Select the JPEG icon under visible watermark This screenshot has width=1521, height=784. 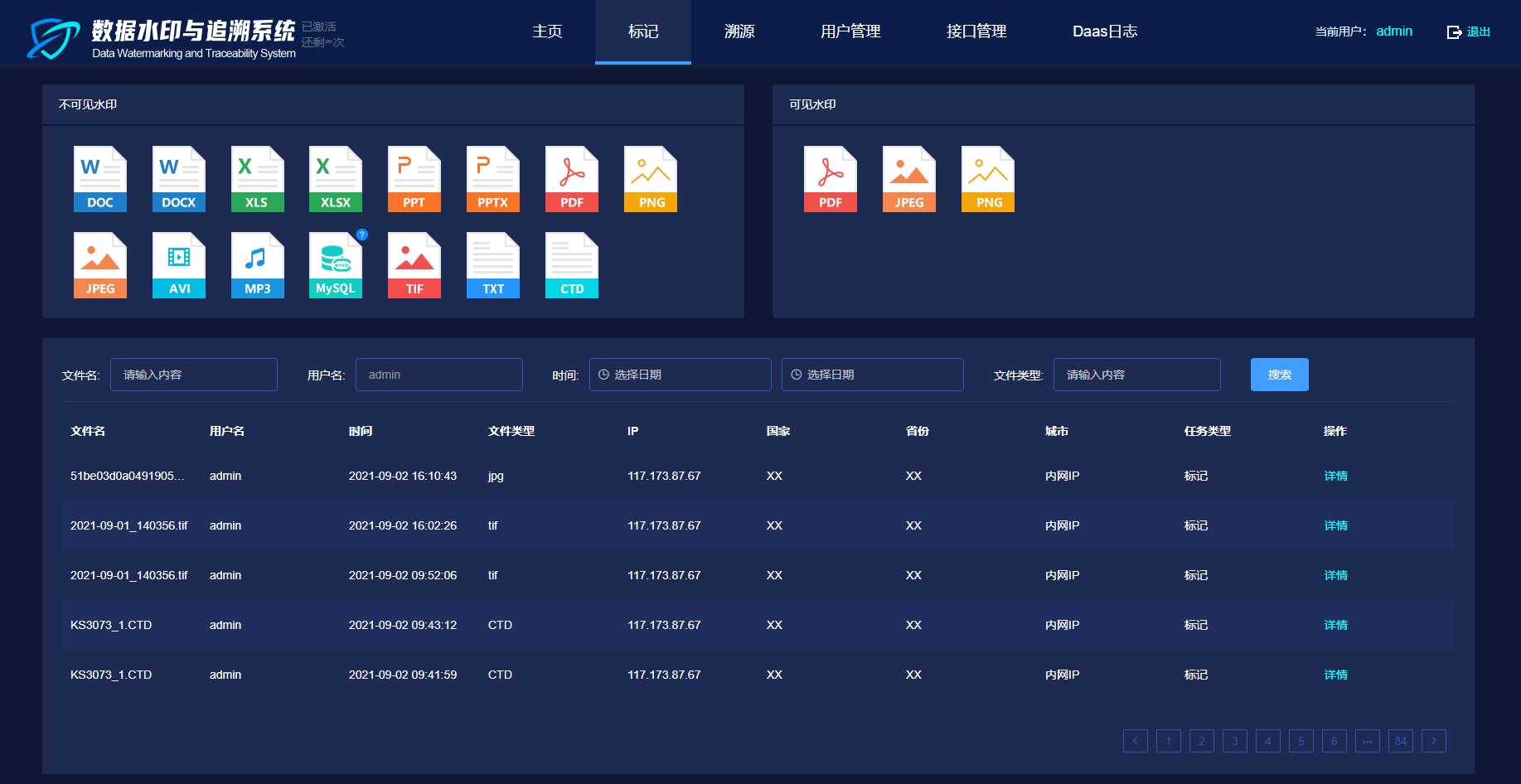click(908, 179)
